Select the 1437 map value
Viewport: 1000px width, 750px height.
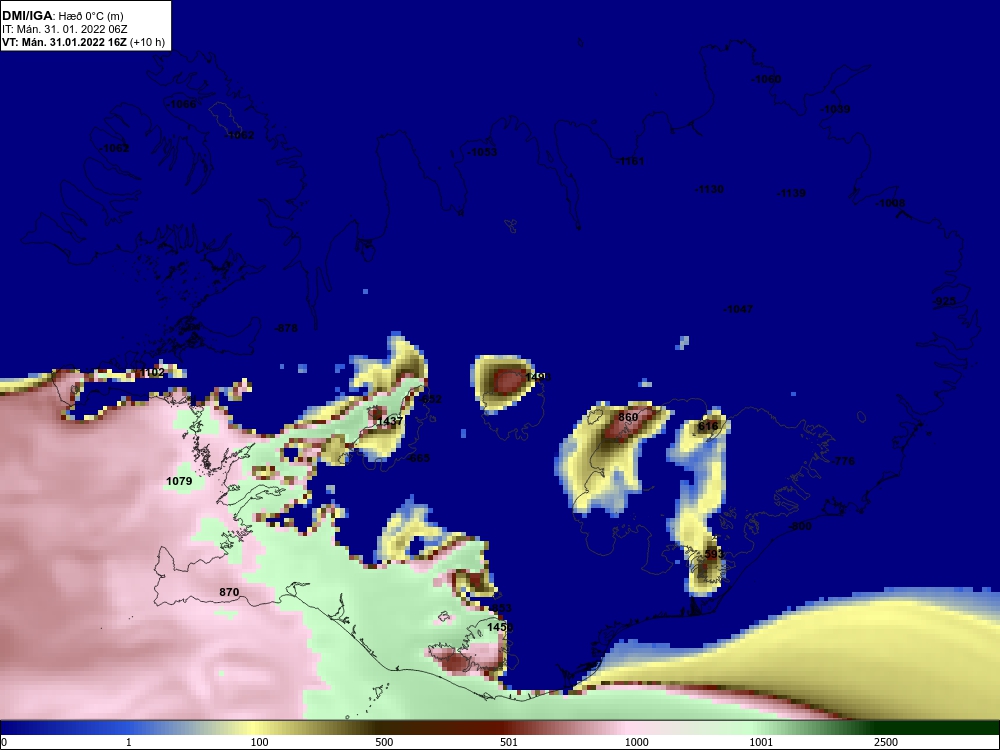[x=390, y=421]
